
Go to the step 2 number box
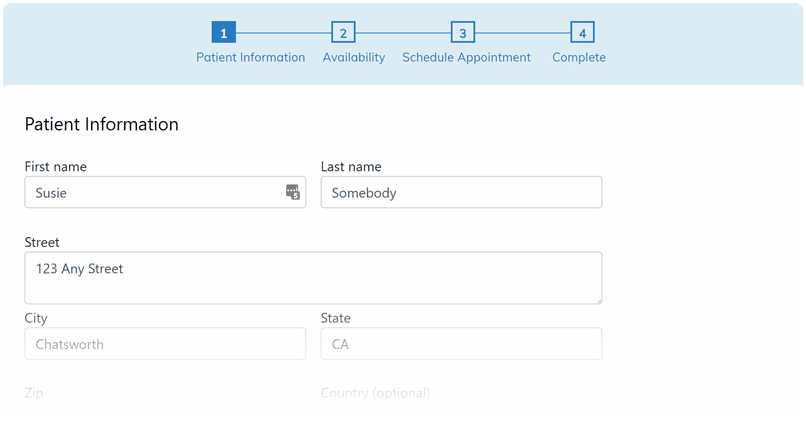coord(343,32)
